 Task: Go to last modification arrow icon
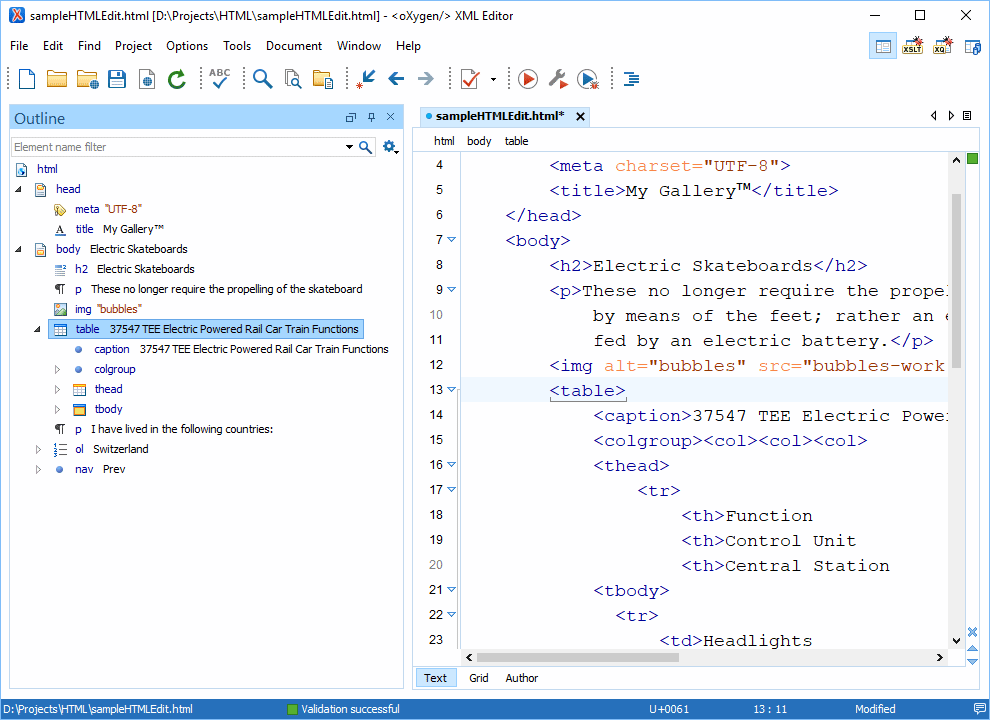(366, 79)
